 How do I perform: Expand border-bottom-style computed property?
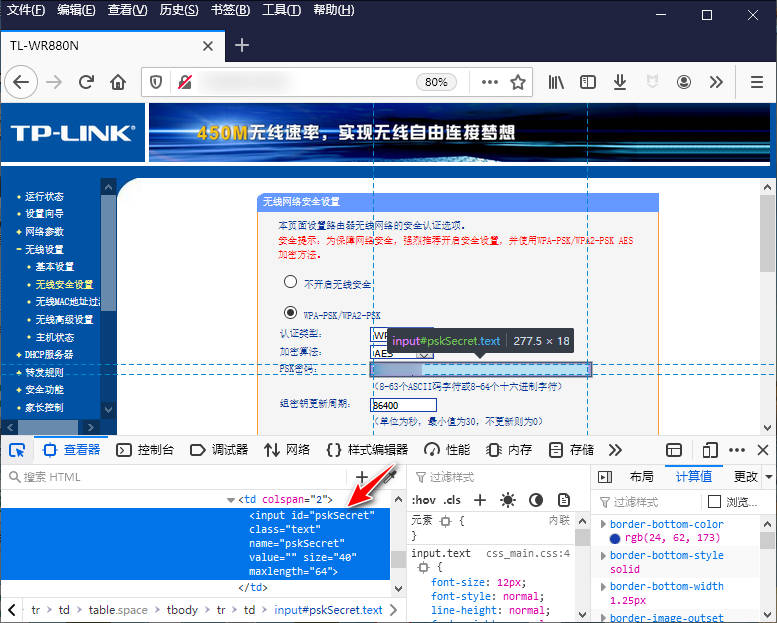pos(603,556)
